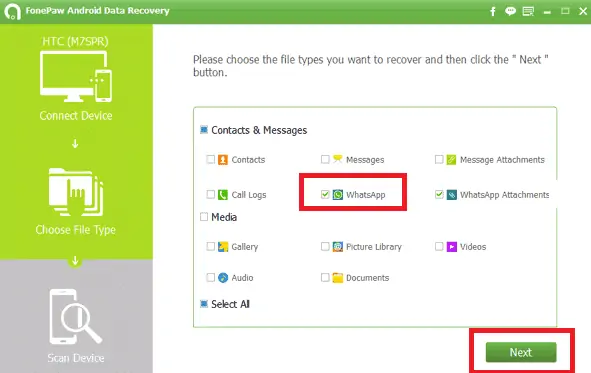Click the yellow Messages icon
Viewport: 591px width, 373px height.
337,159
